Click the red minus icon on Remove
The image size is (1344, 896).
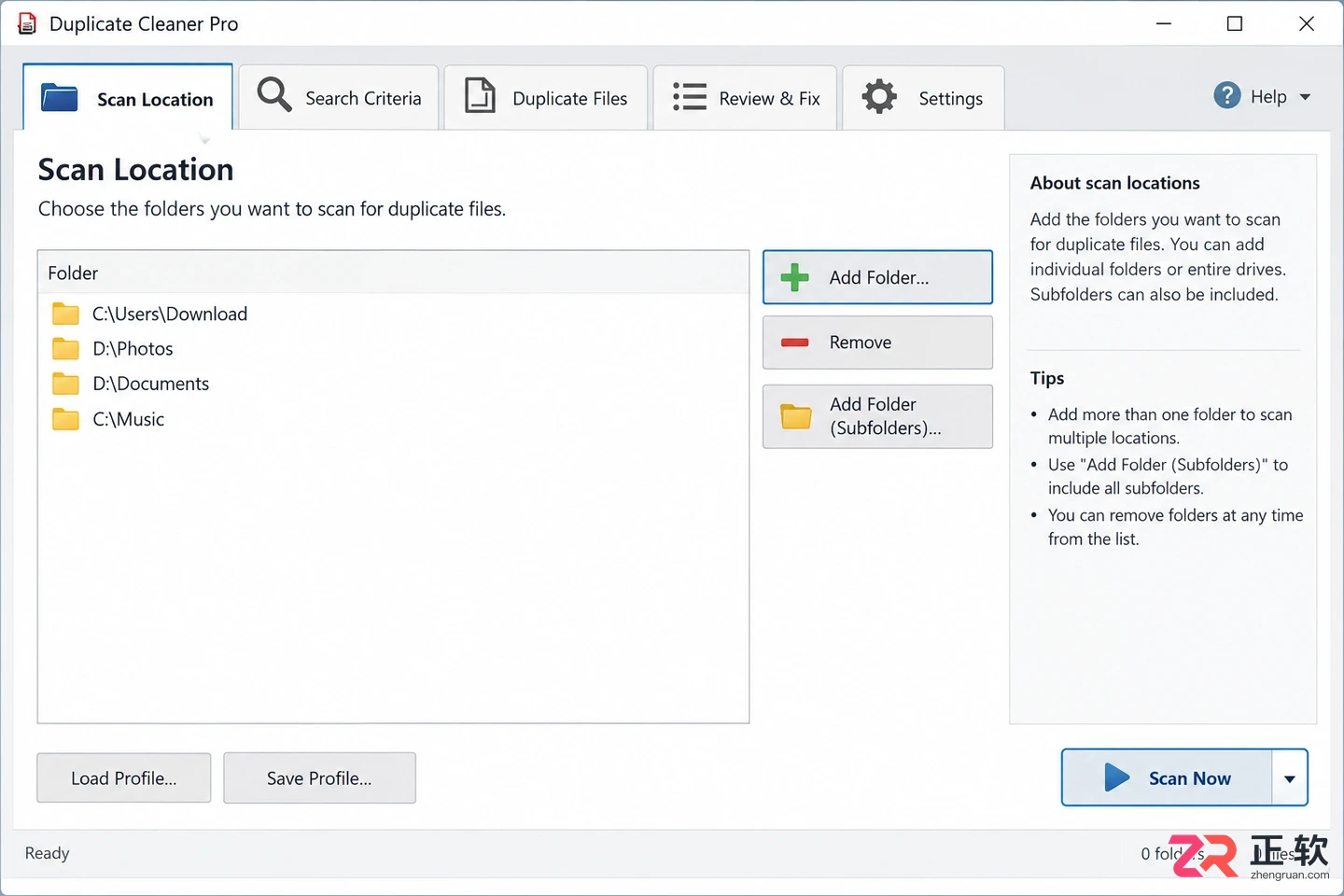(x=794, y=343)
